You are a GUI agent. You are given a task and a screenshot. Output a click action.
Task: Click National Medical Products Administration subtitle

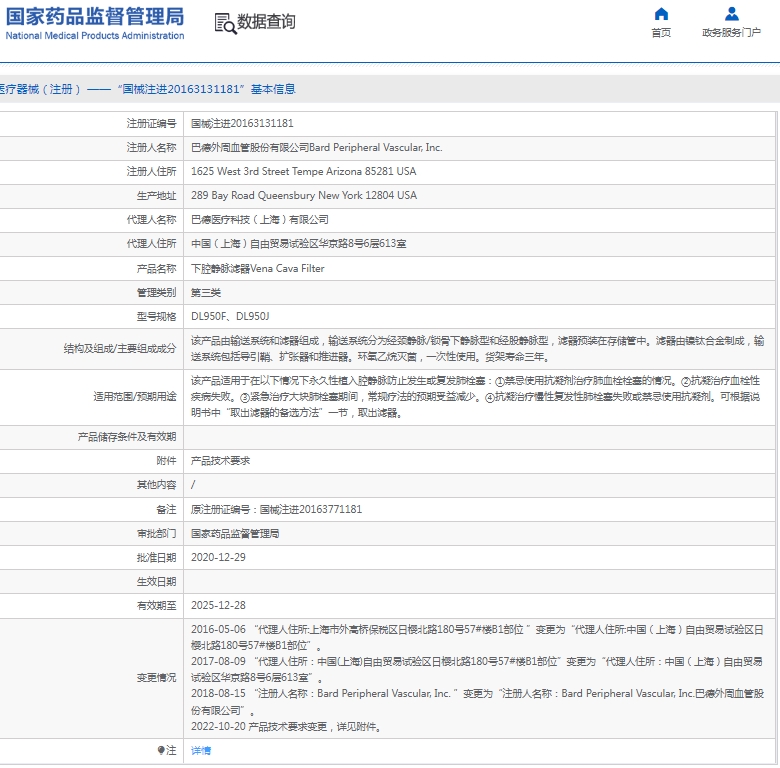pyautogui.click(x=95, y=36)
